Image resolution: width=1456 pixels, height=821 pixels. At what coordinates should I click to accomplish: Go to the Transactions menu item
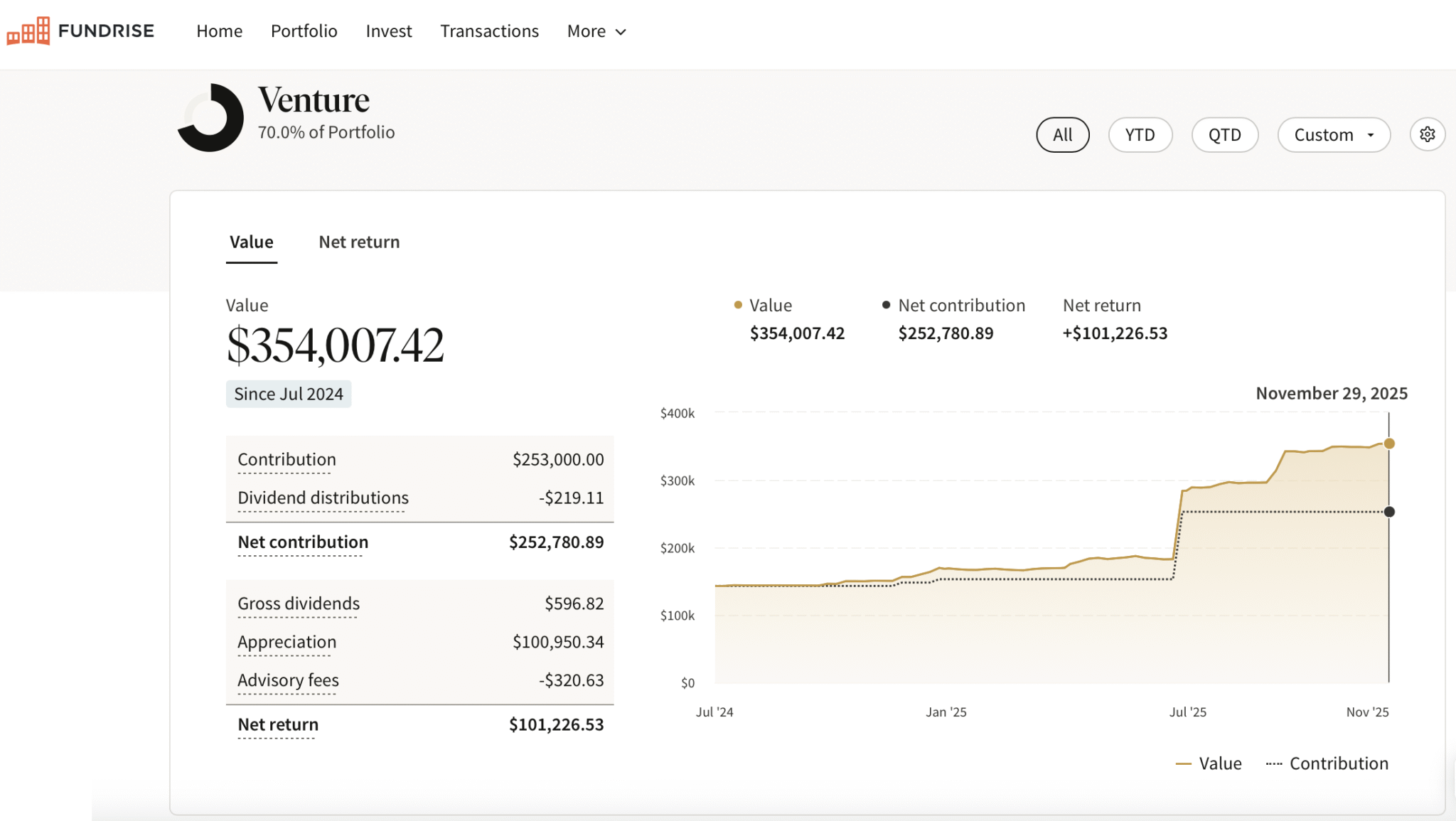[489, 31]
